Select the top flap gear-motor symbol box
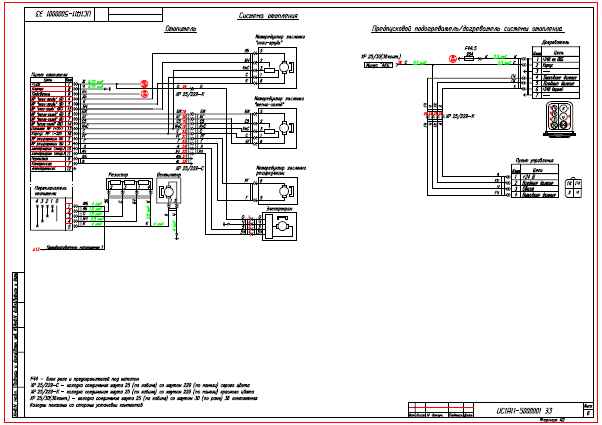 277,68
